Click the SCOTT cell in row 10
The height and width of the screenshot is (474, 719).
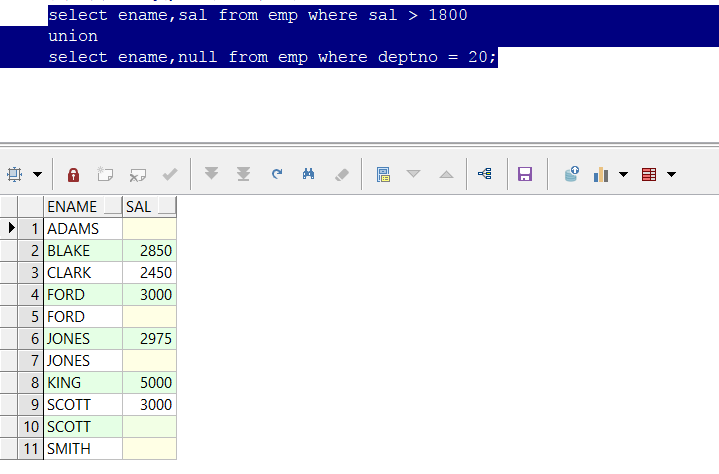pyautogui.click(x=83, y=426)
